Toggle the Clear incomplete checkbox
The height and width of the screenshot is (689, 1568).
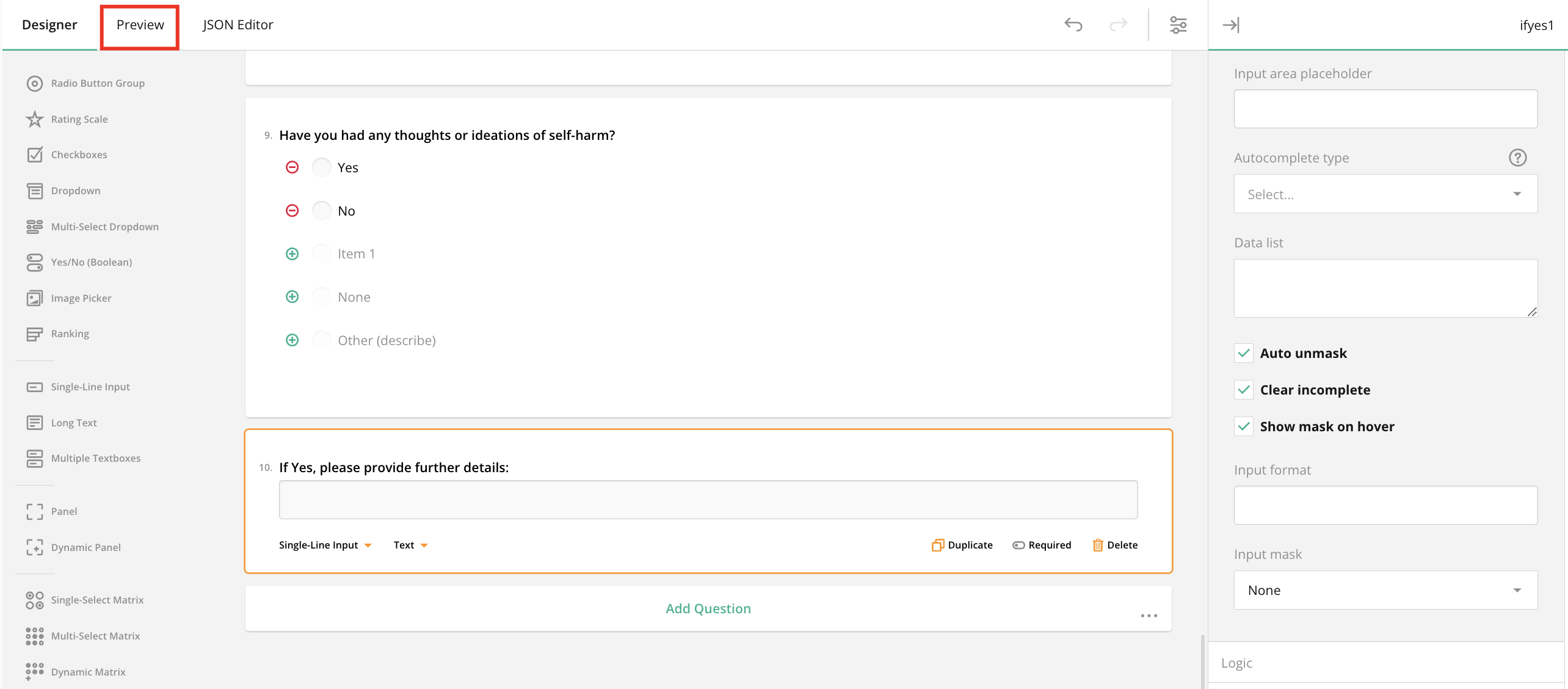coord(1243,390)
